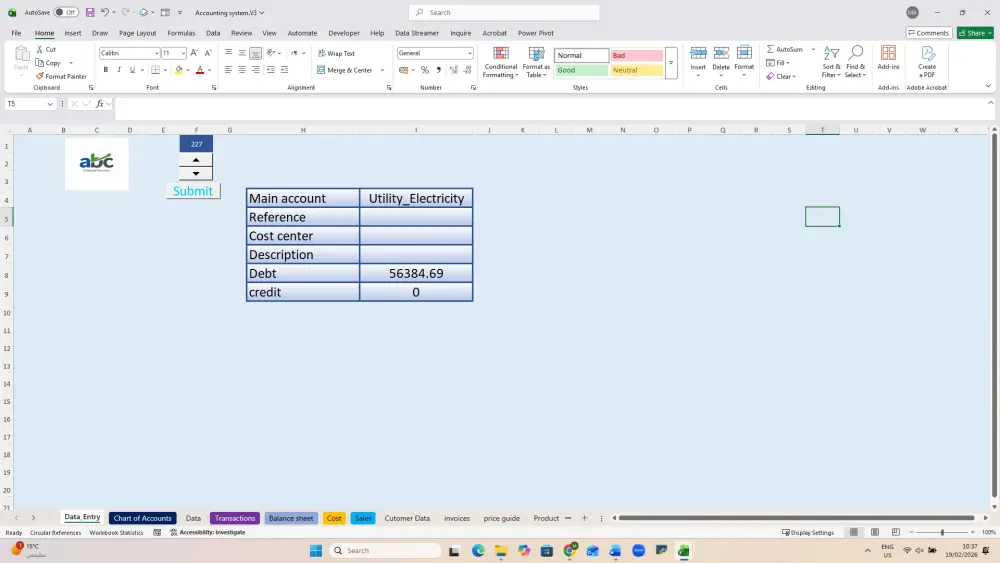Click the zoom slider handle
The width and height of the screenshot is (1000, 563).
point(942,532)
